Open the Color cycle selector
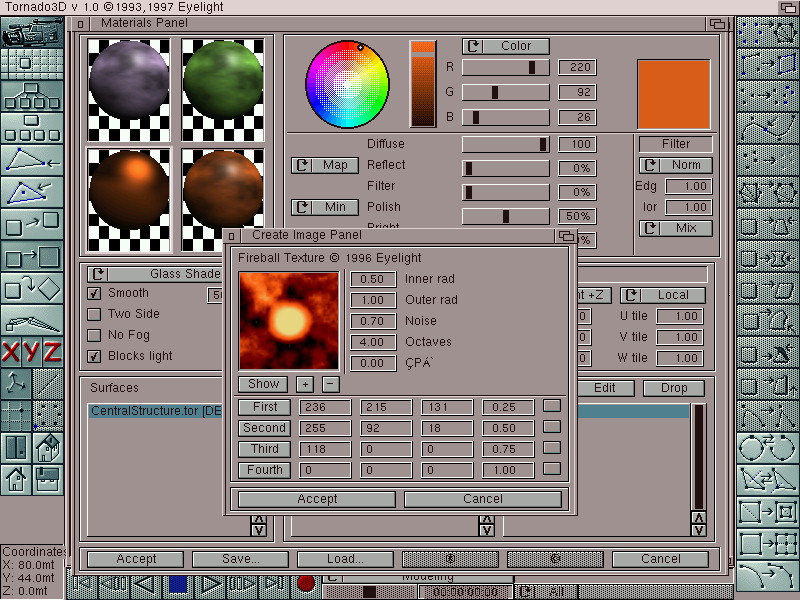The height and width of the screenshot is (600, 800). point(505,46)
